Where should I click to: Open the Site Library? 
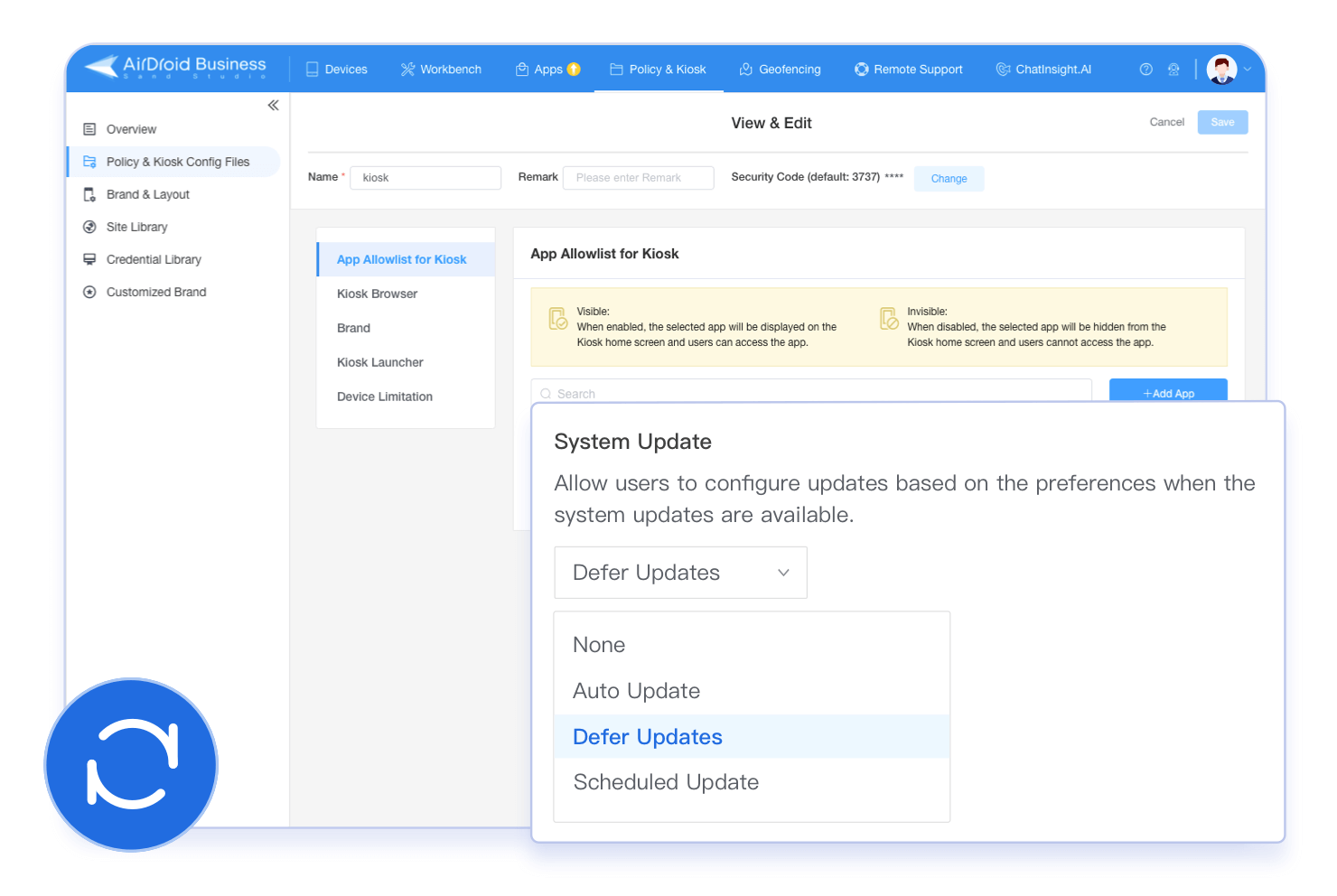point(136,227)
